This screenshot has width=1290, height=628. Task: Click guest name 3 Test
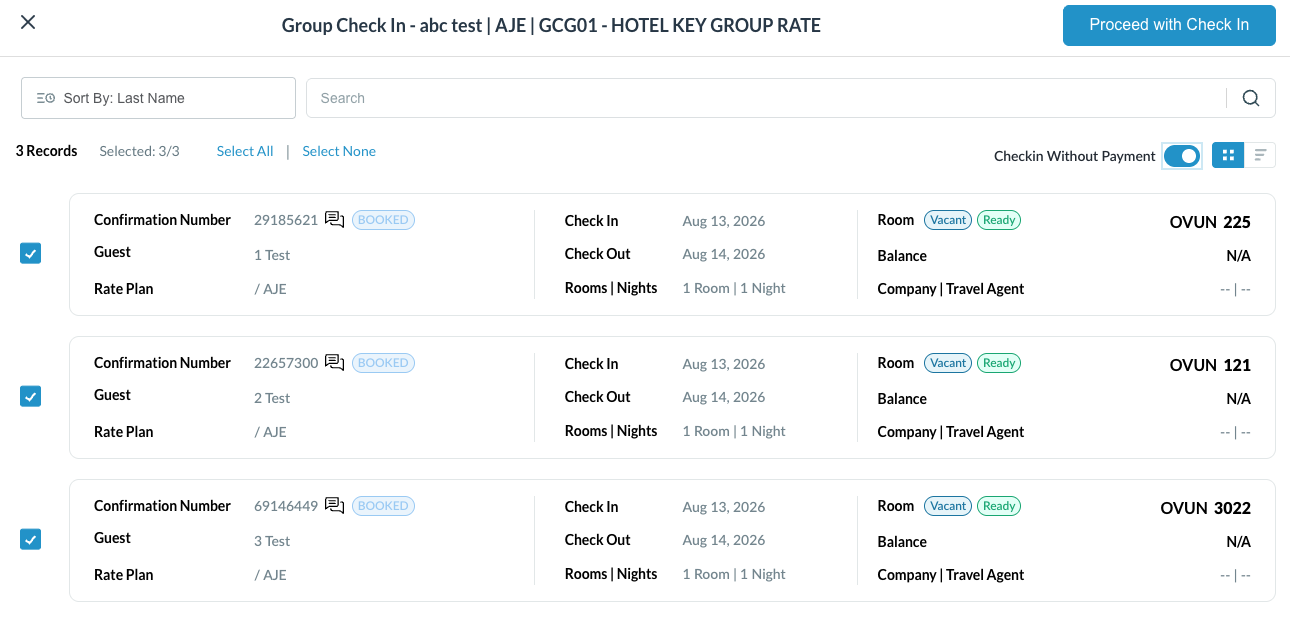(x=272, y=541)
